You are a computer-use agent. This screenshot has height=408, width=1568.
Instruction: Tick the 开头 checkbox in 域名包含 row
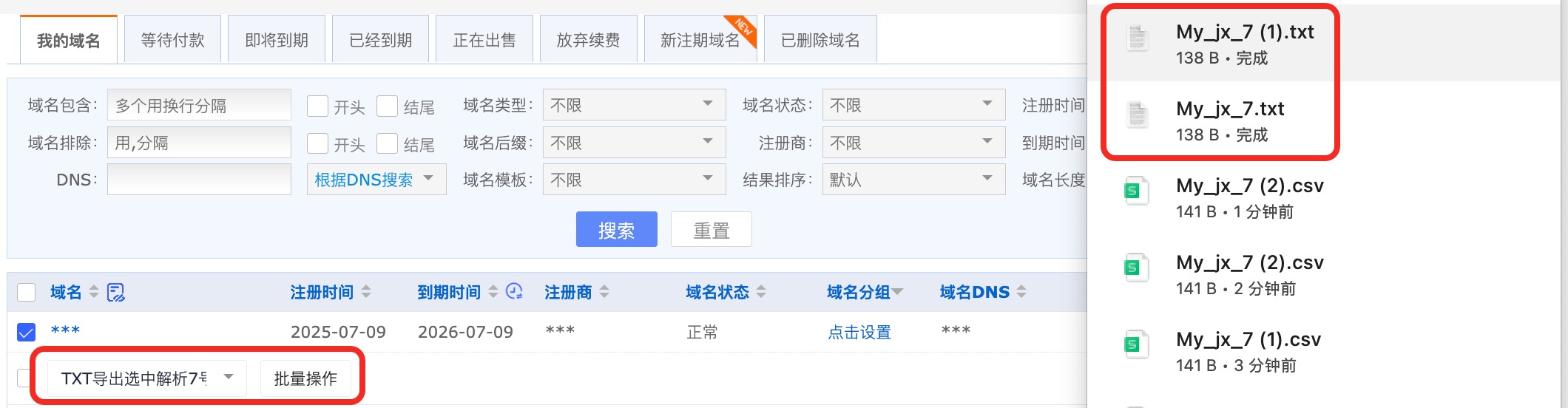(x=317, y=106)
